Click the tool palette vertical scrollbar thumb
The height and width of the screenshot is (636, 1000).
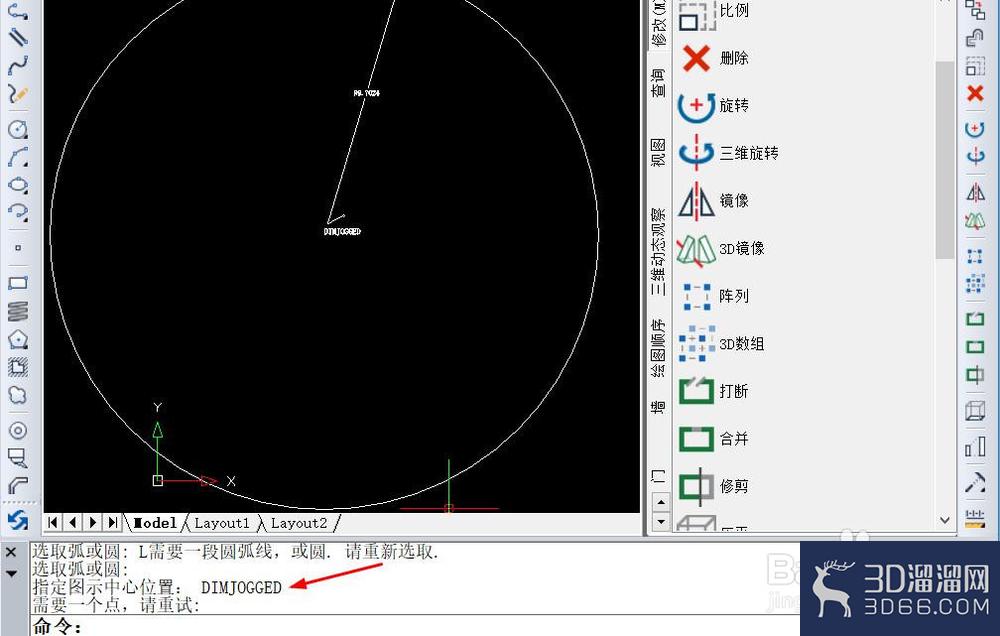point(945,159)
